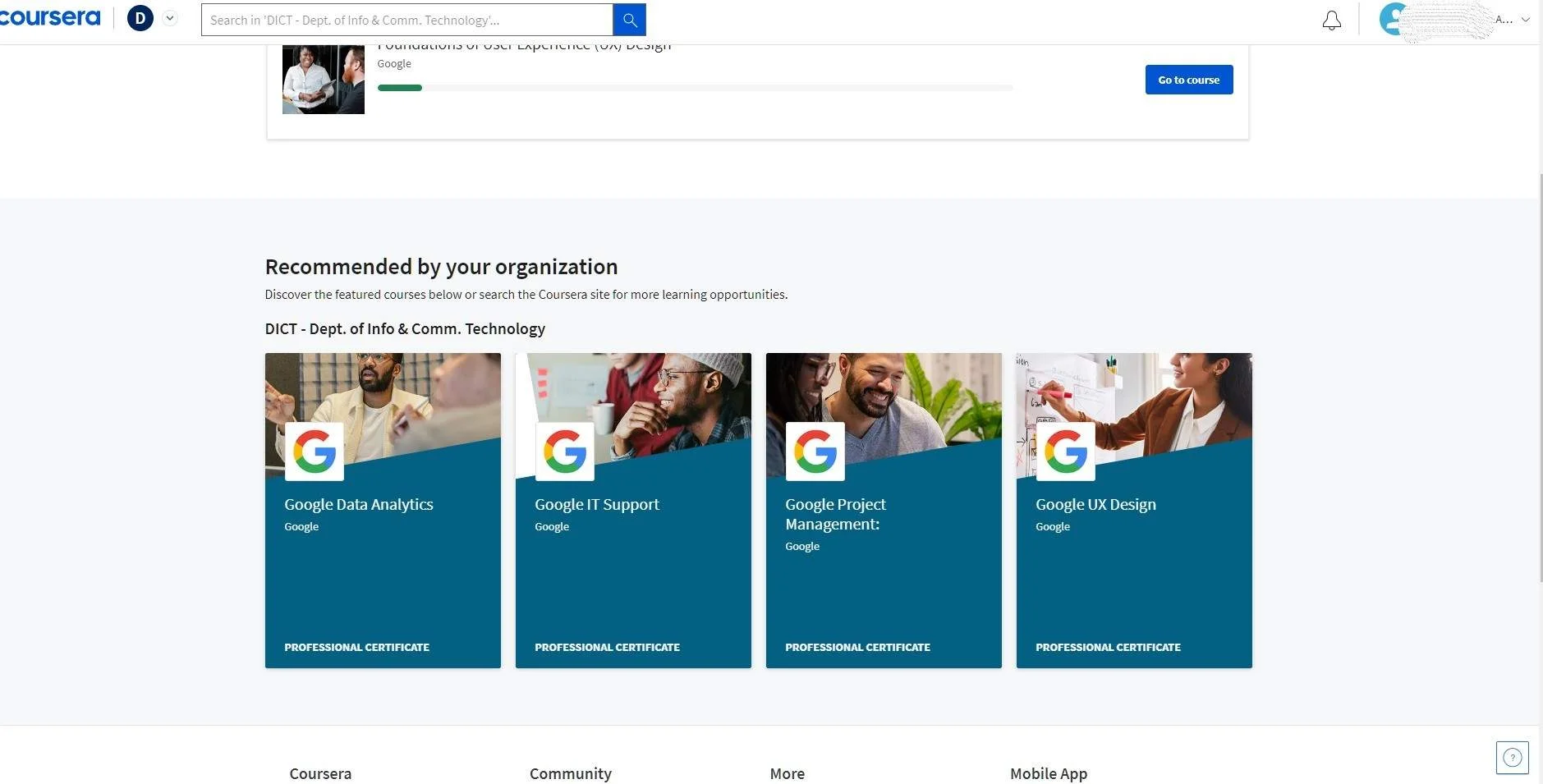
Task: Open the notifications bell
Action: [x=1332, y=20]
